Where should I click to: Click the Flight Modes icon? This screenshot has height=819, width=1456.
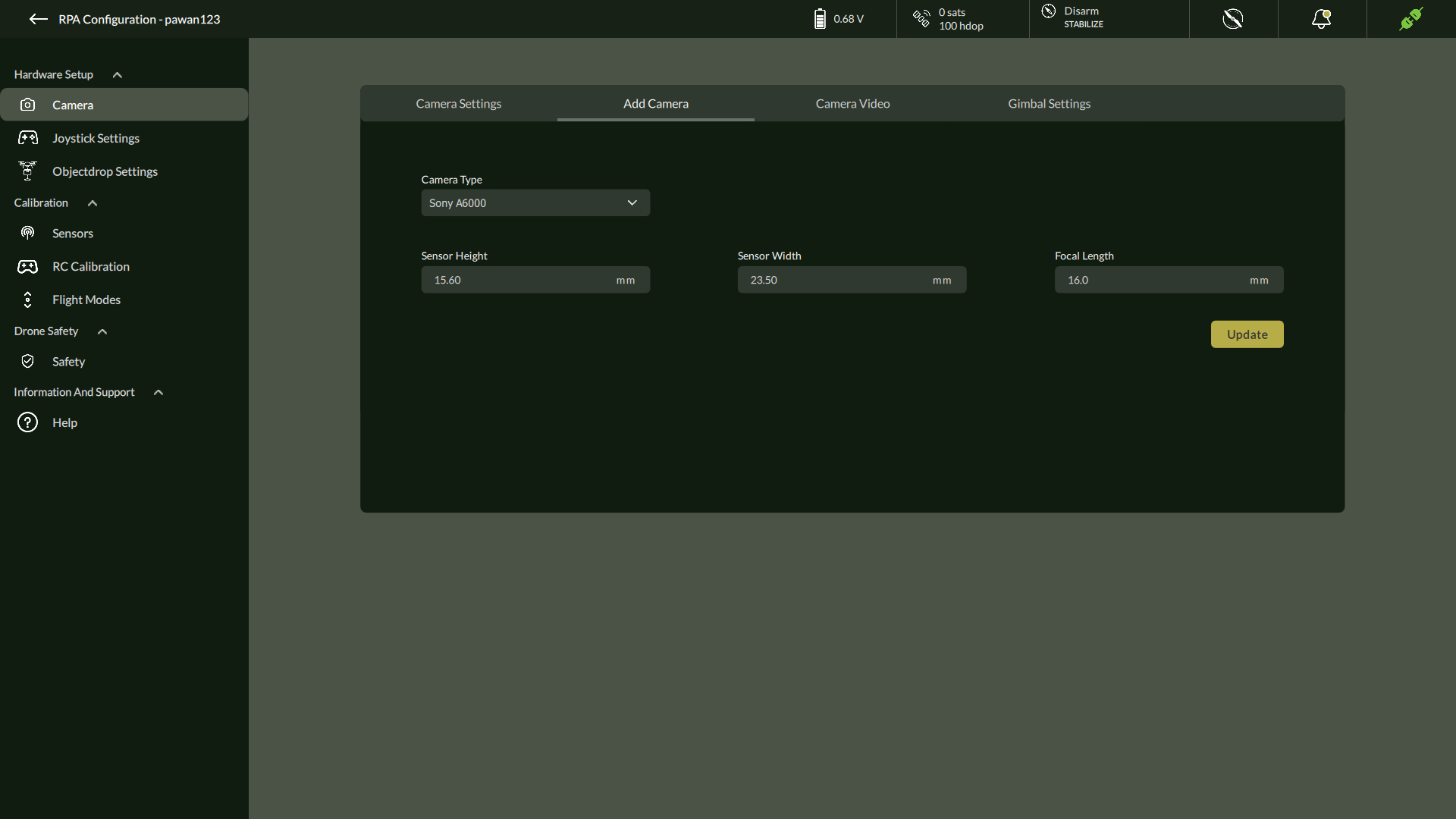pyautogui.click(x=27, y=300)
